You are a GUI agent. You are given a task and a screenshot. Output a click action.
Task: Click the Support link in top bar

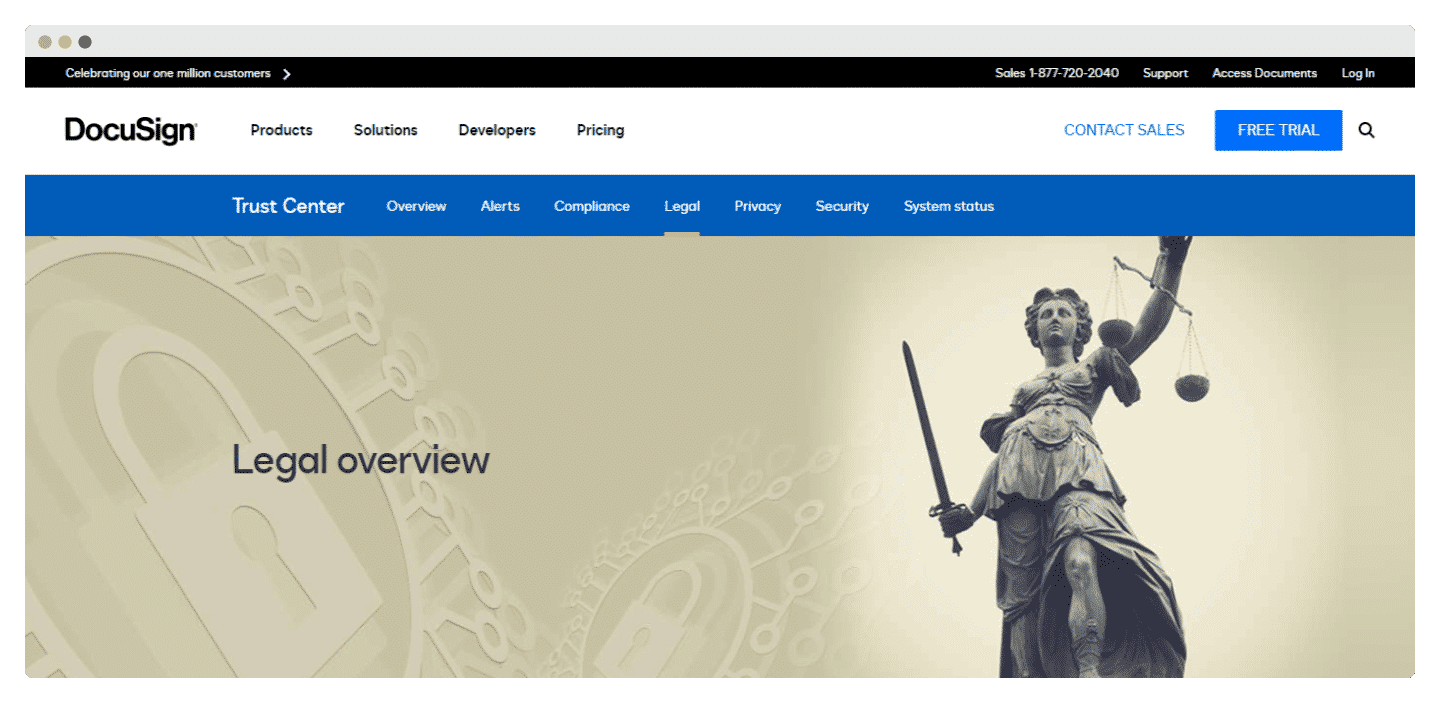1165,73
